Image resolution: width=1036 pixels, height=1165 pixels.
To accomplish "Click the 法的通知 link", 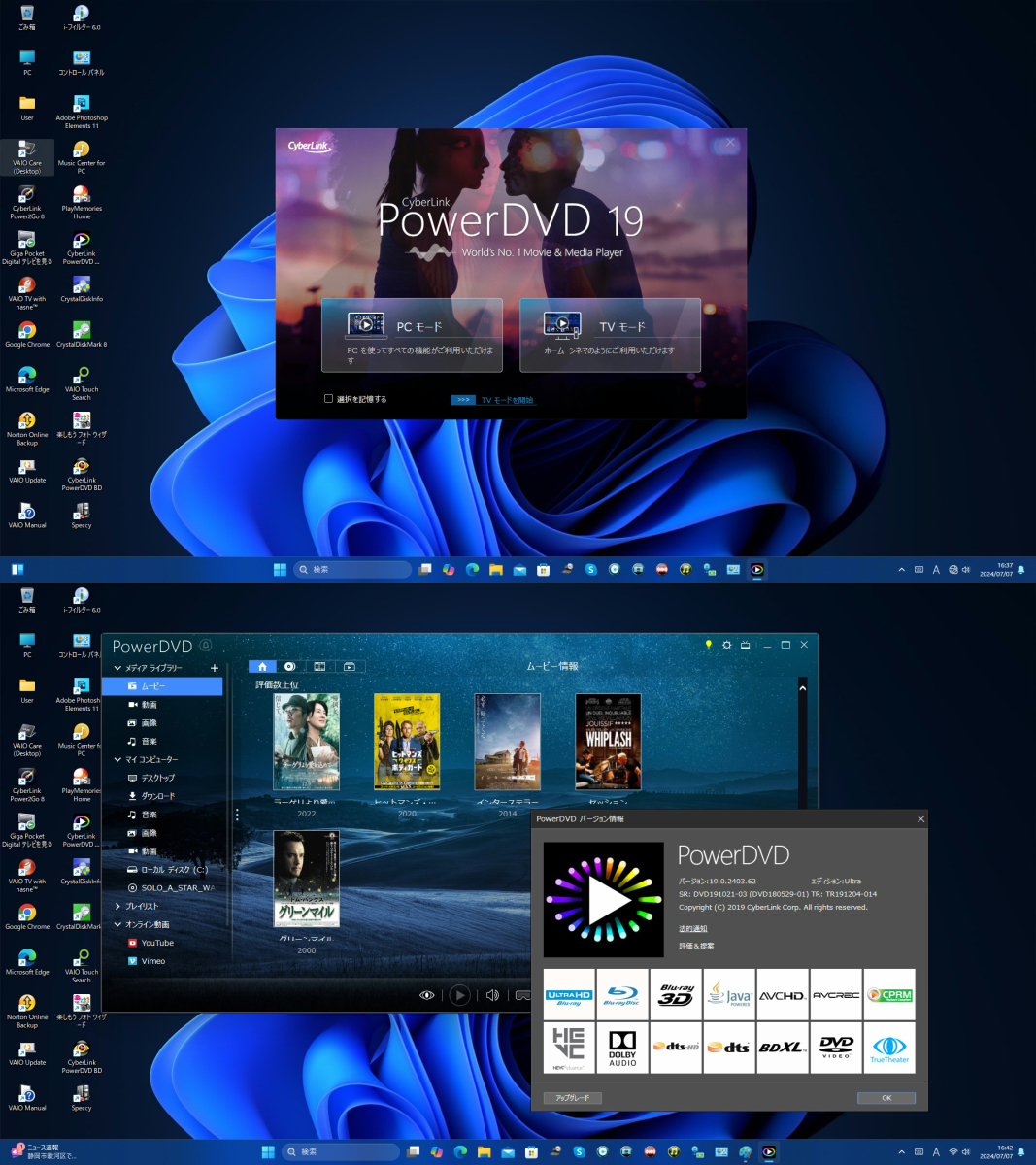I will click(x=693, y=929).
